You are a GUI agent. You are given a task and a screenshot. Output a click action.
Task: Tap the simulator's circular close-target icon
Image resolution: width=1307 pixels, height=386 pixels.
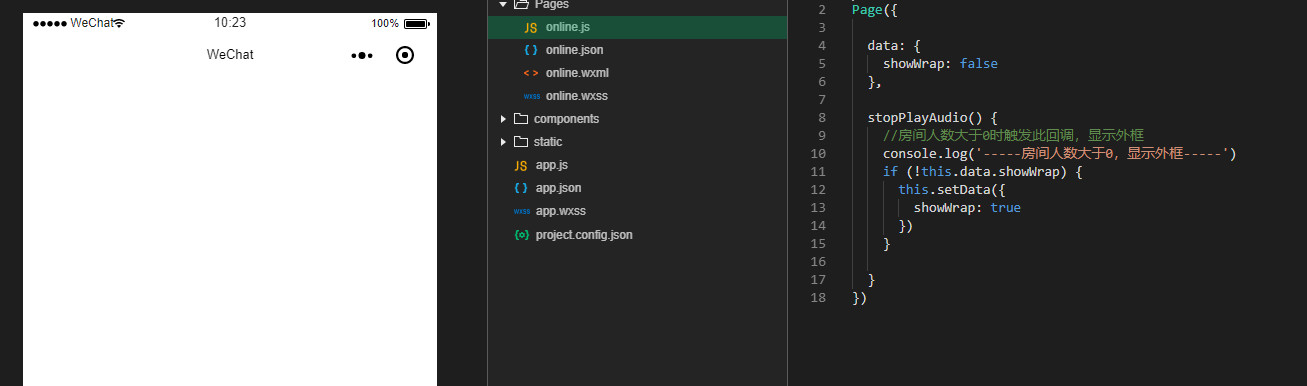click(x=405, y=55)
